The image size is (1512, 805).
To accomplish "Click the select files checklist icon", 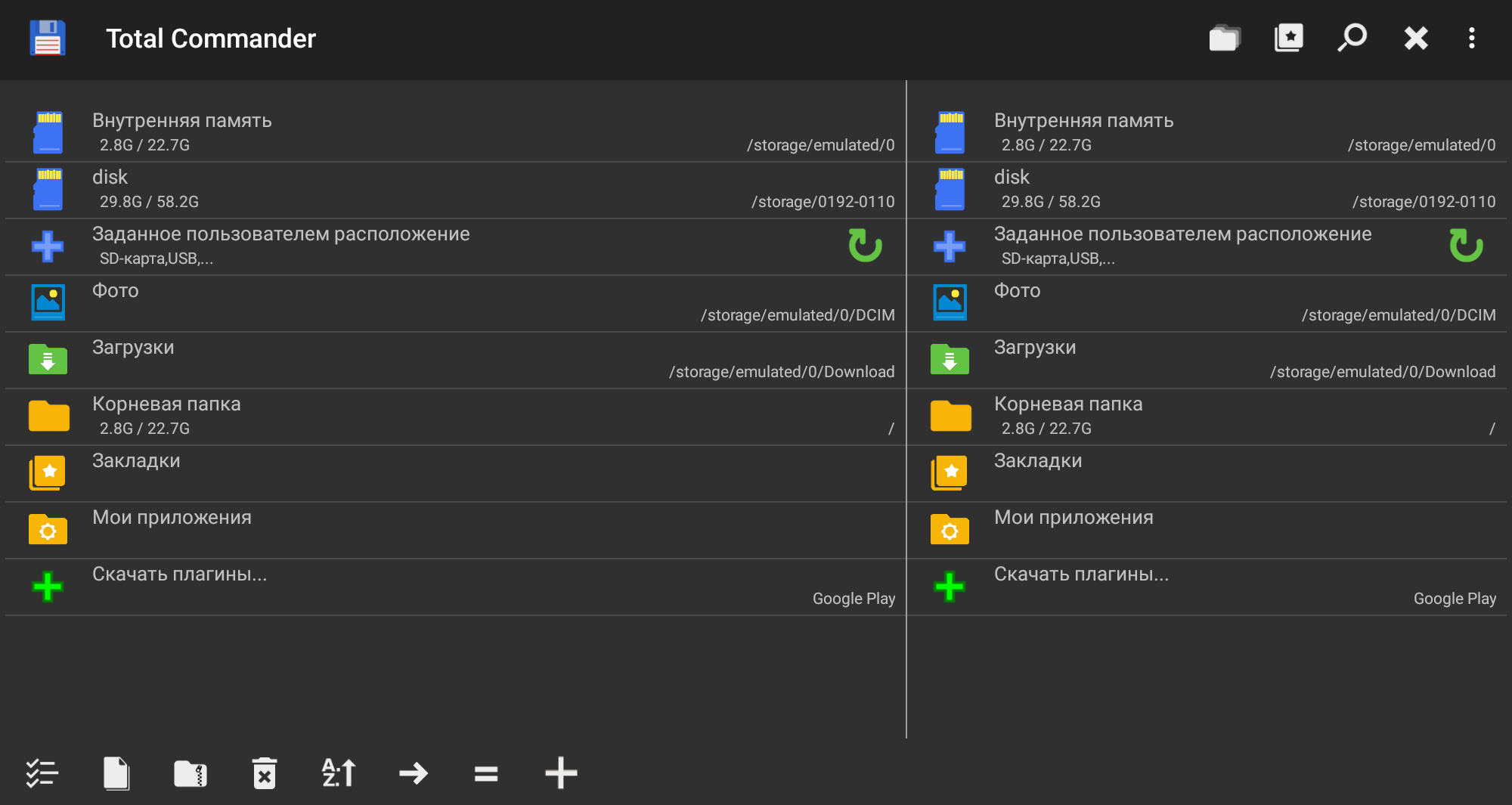I will coord(42,773).
